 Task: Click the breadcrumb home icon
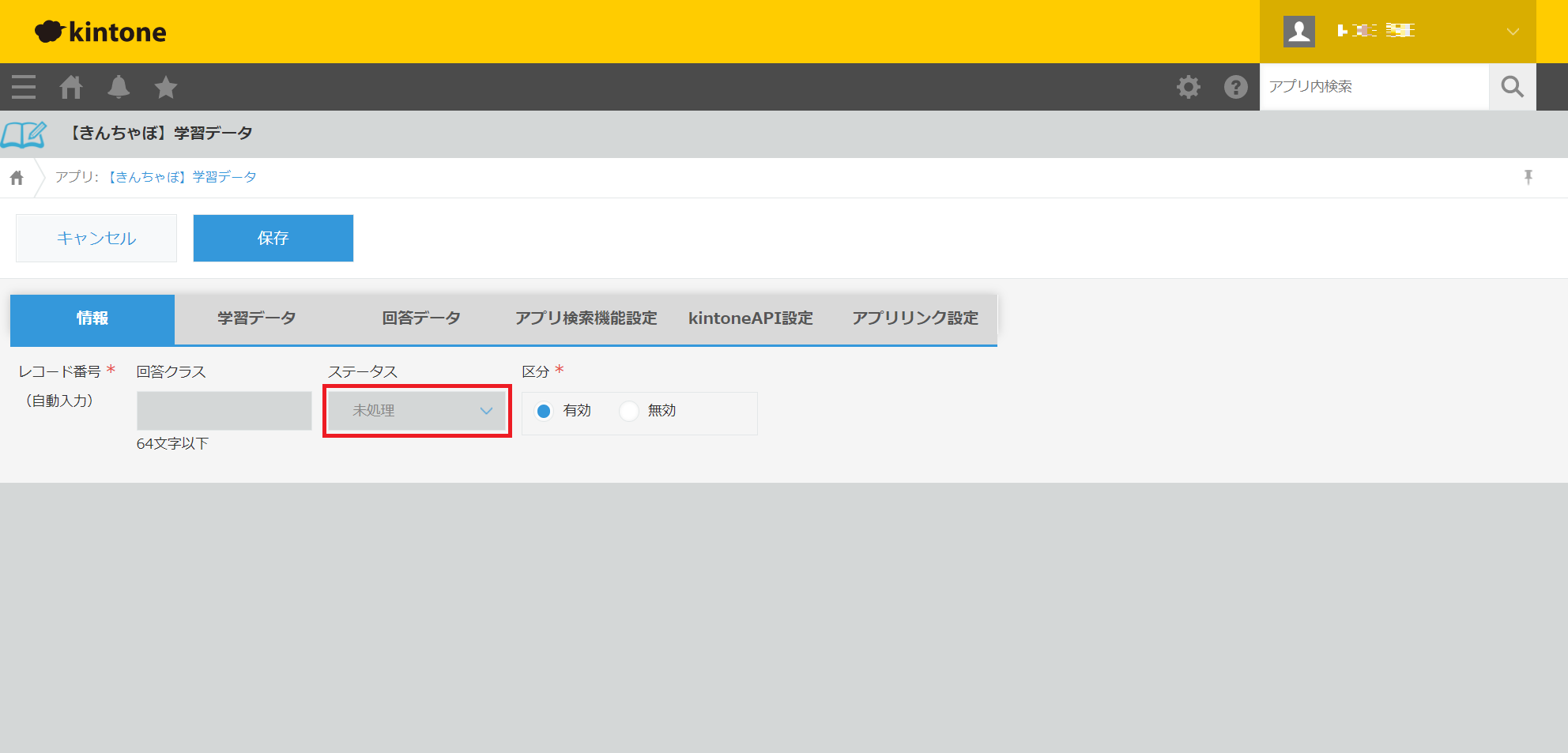tap(17, 178)
